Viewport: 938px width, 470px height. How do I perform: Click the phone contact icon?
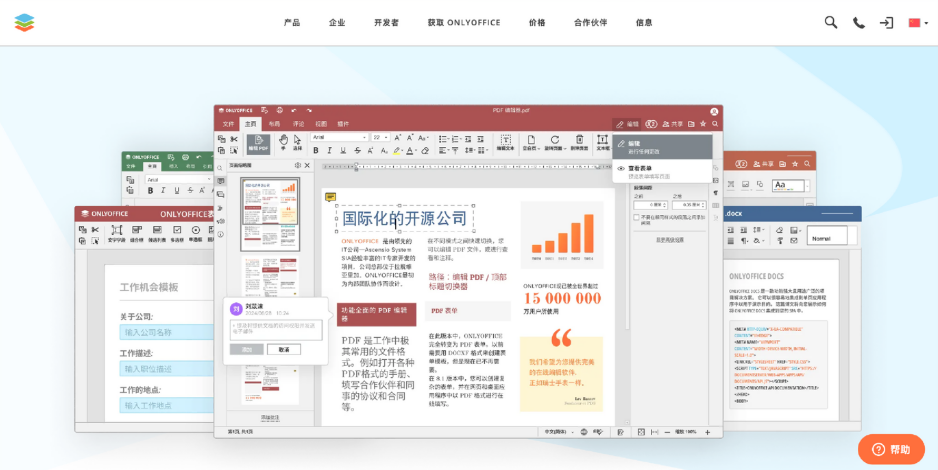(x=858, y=23)
